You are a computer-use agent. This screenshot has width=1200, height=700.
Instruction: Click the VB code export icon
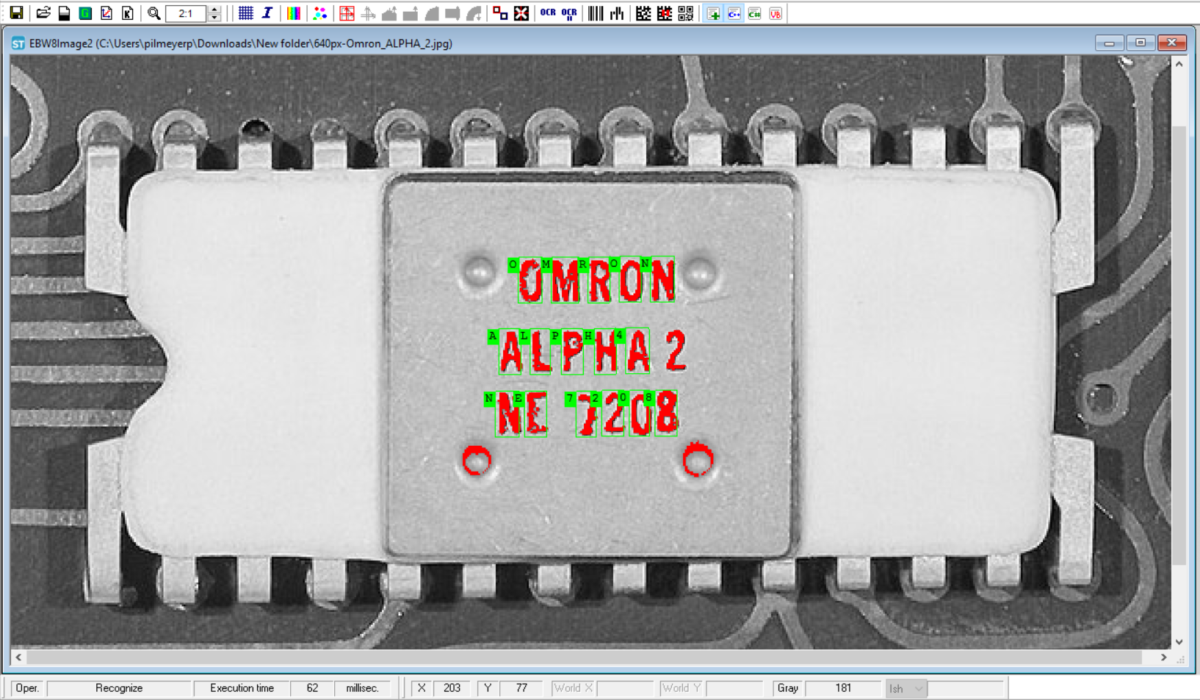tap(776, 13)
